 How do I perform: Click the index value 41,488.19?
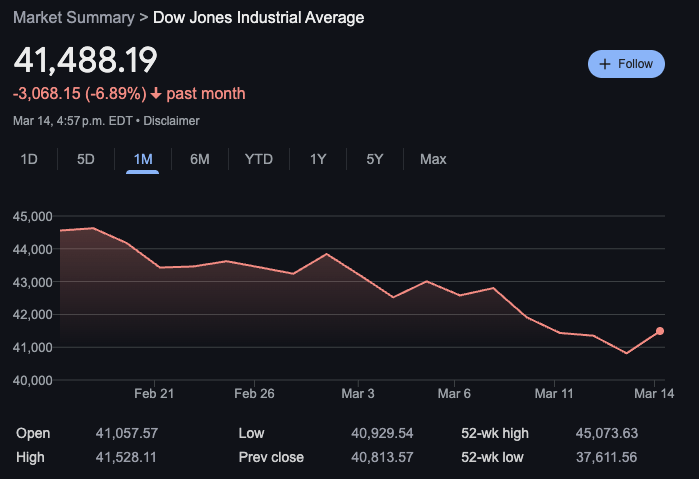[x=85, y=59]
